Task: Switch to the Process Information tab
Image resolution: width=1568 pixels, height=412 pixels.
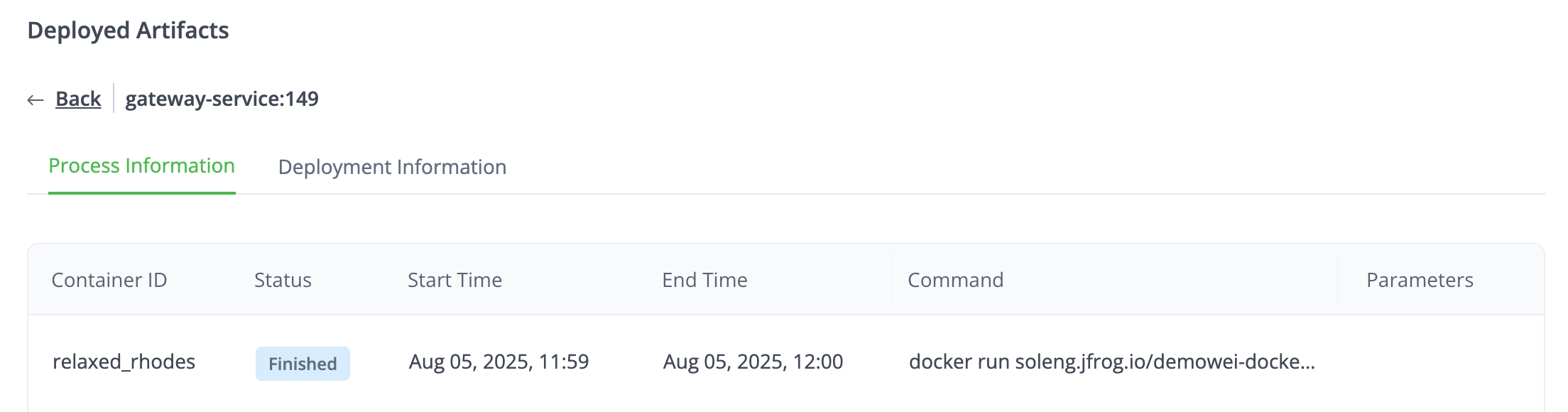Action: pos(141,166)
